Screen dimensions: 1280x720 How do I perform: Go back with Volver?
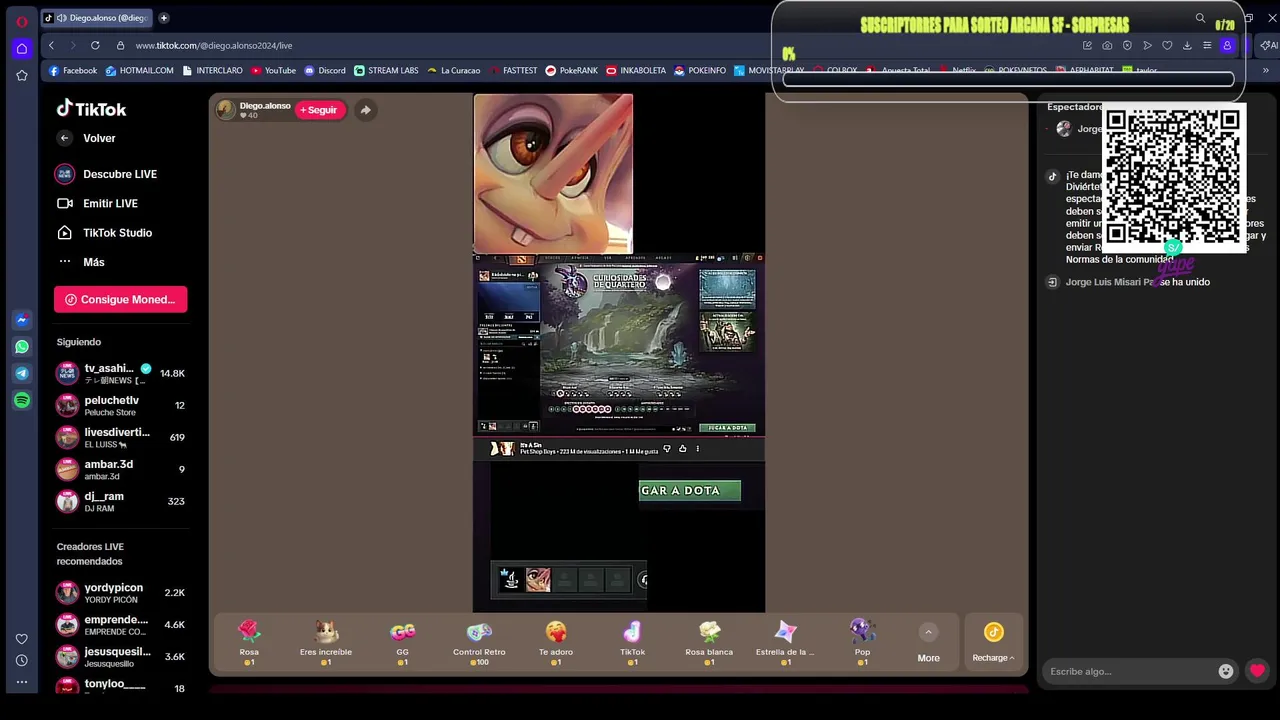click(86, 138)
